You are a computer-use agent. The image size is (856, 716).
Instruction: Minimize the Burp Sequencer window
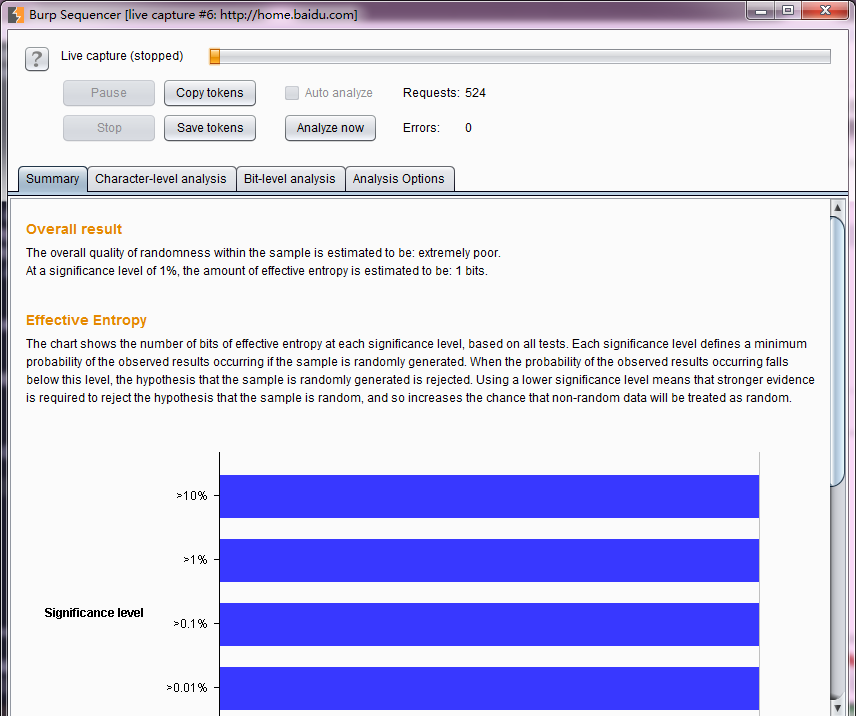tap(764, 11)
